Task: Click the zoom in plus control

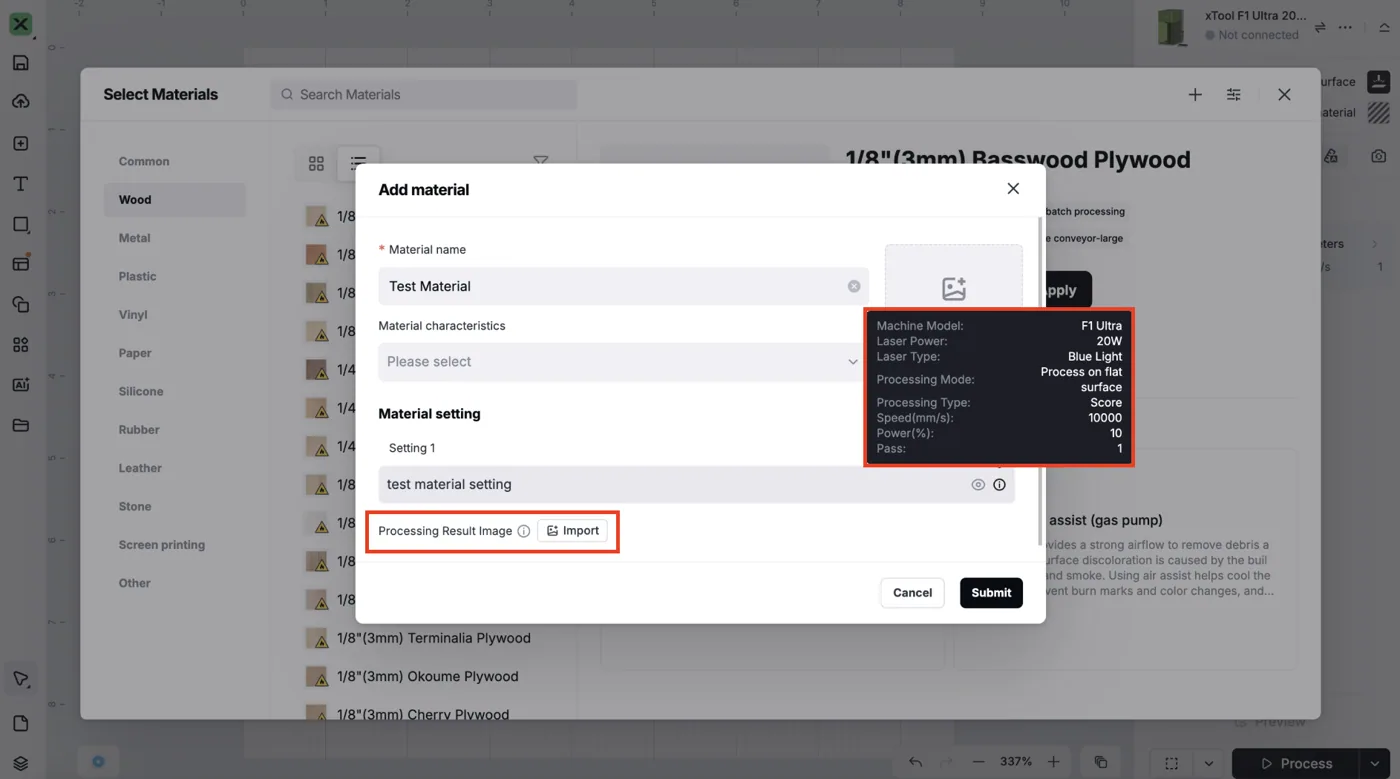Action: (1054, 762)
